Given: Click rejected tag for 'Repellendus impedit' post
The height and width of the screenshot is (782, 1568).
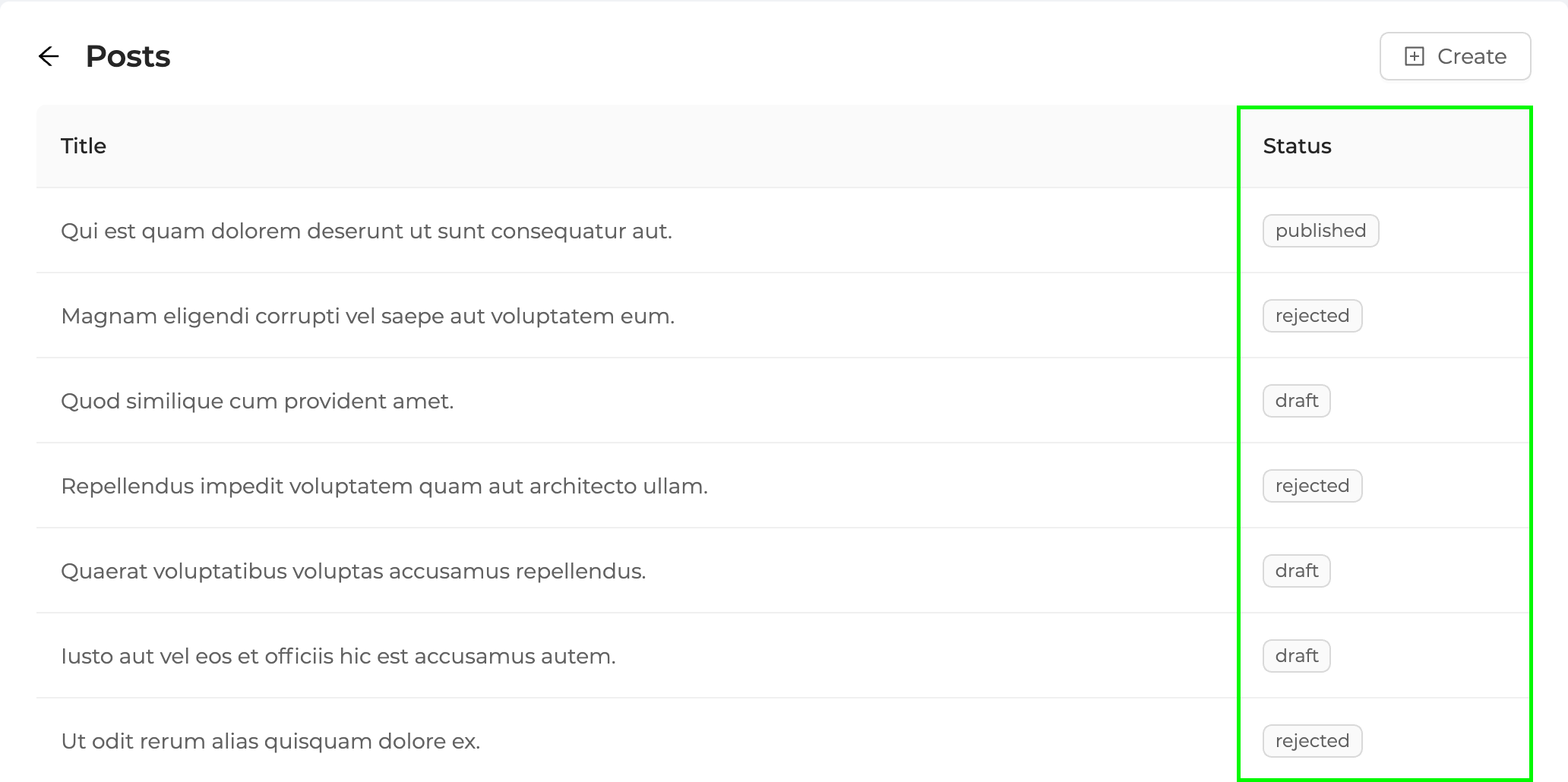Looking at the screenshot, I should click(1312, 486).
